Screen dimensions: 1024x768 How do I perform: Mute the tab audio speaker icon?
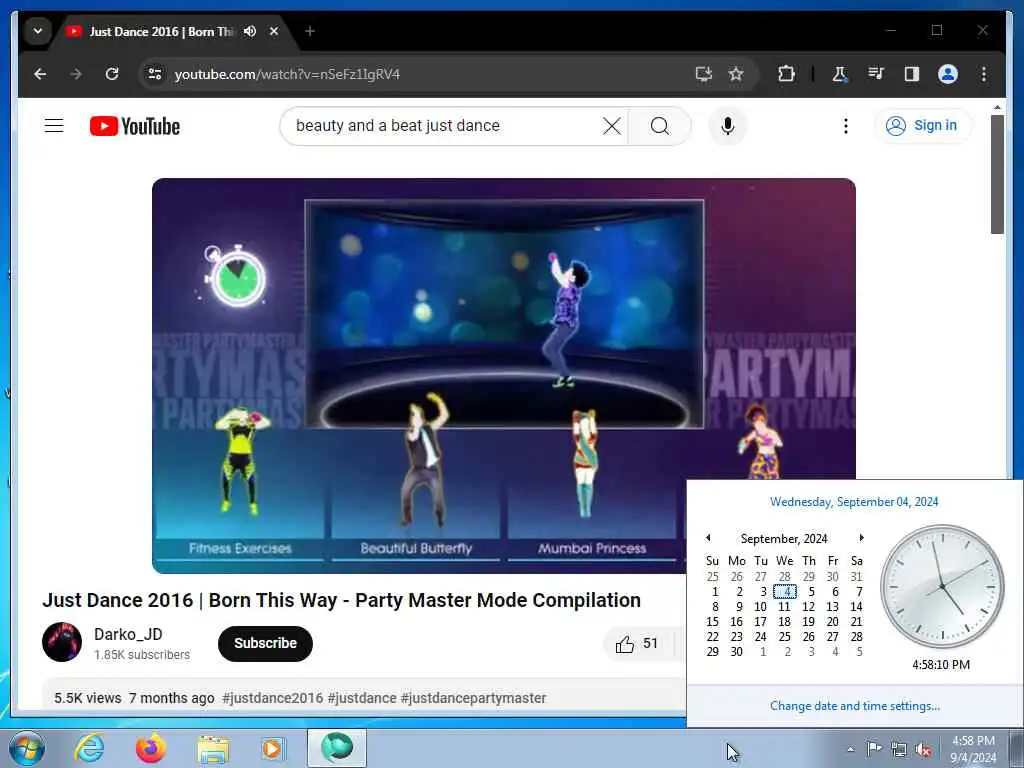(249, 31)
